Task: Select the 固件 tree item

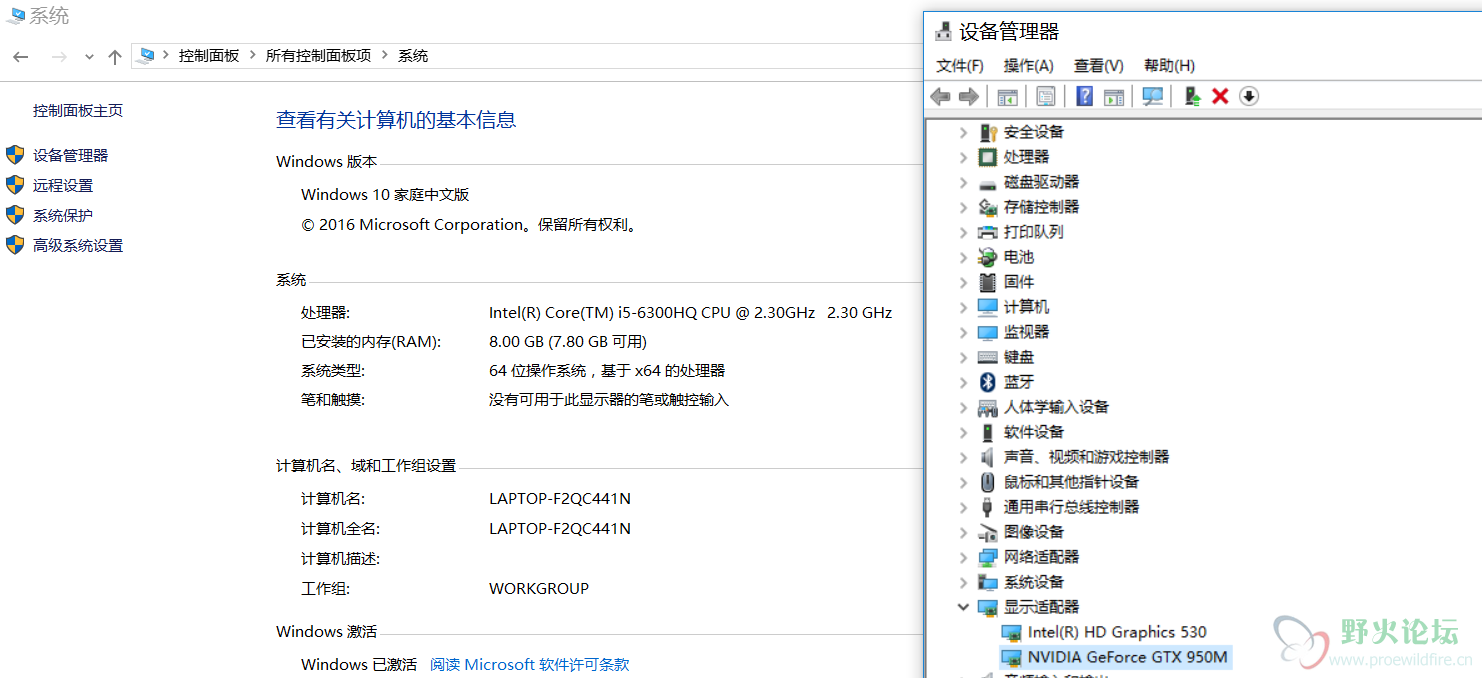Action: [1019, 282]
